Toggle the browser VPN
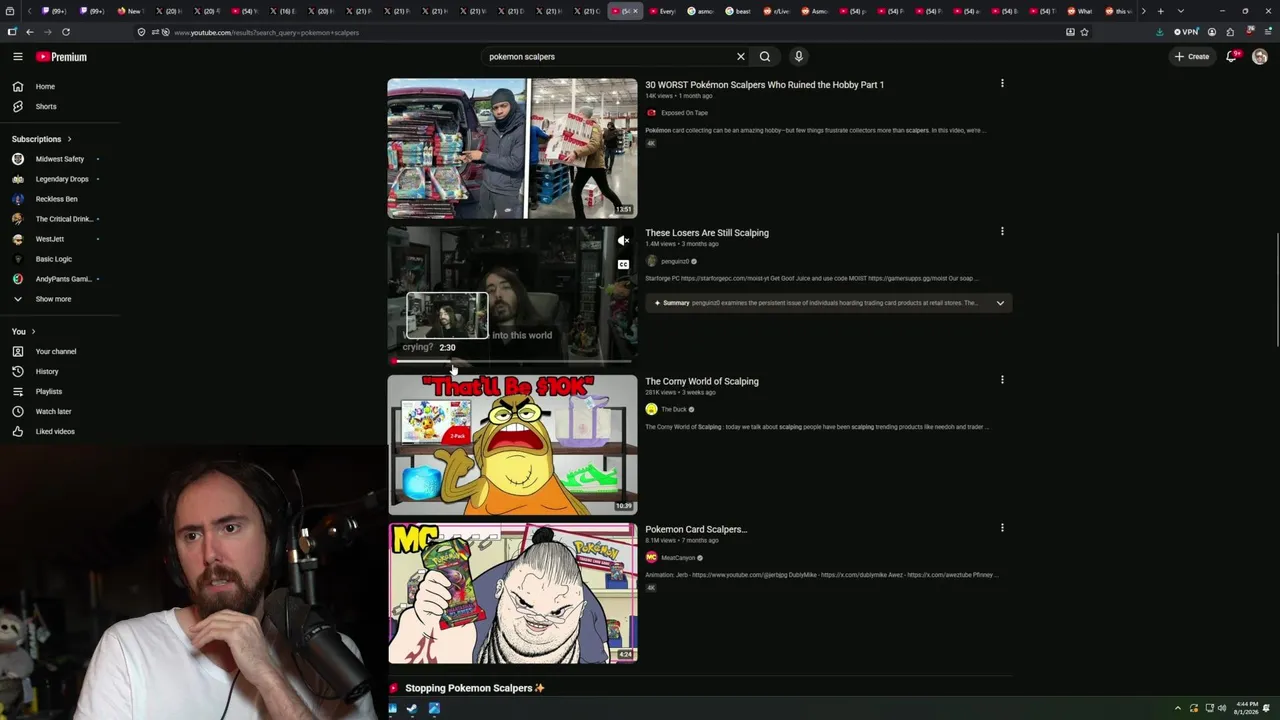The width and height of the screenshot is (1280, 720). [x=1187, y=32]
